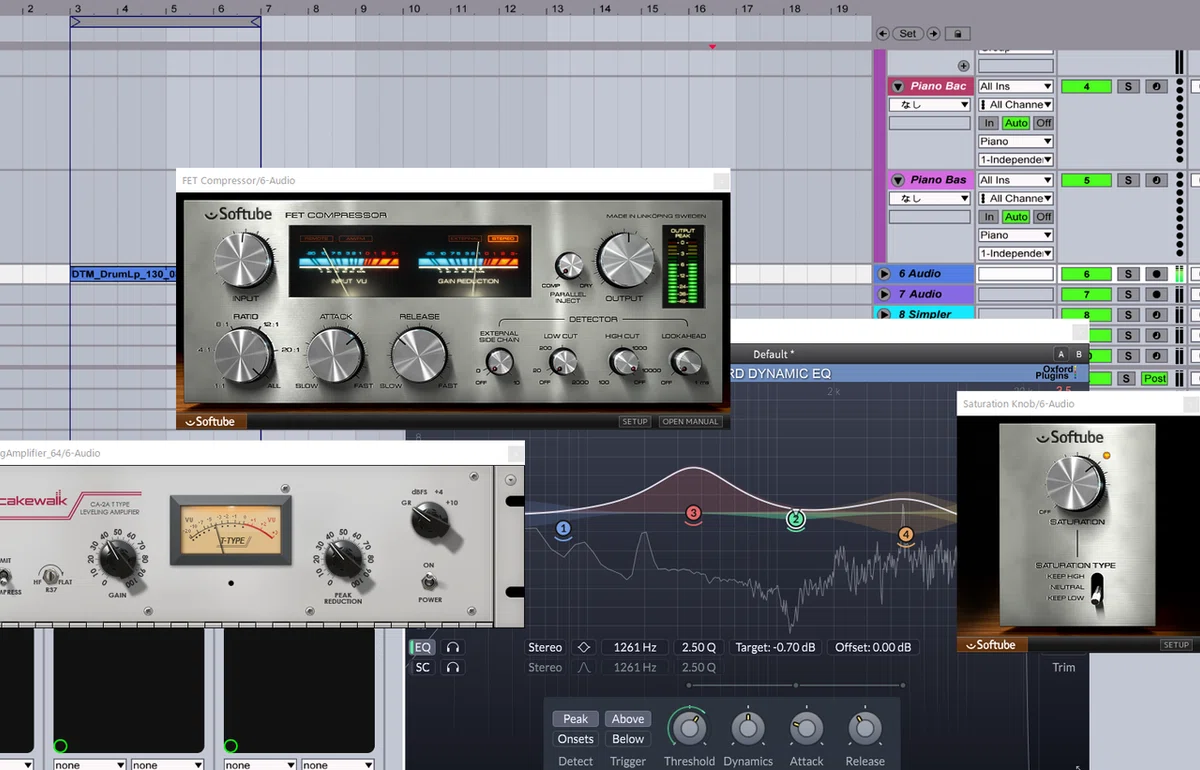Toggle track activator 4 for Piano Bac

[x=1086, y=87]
